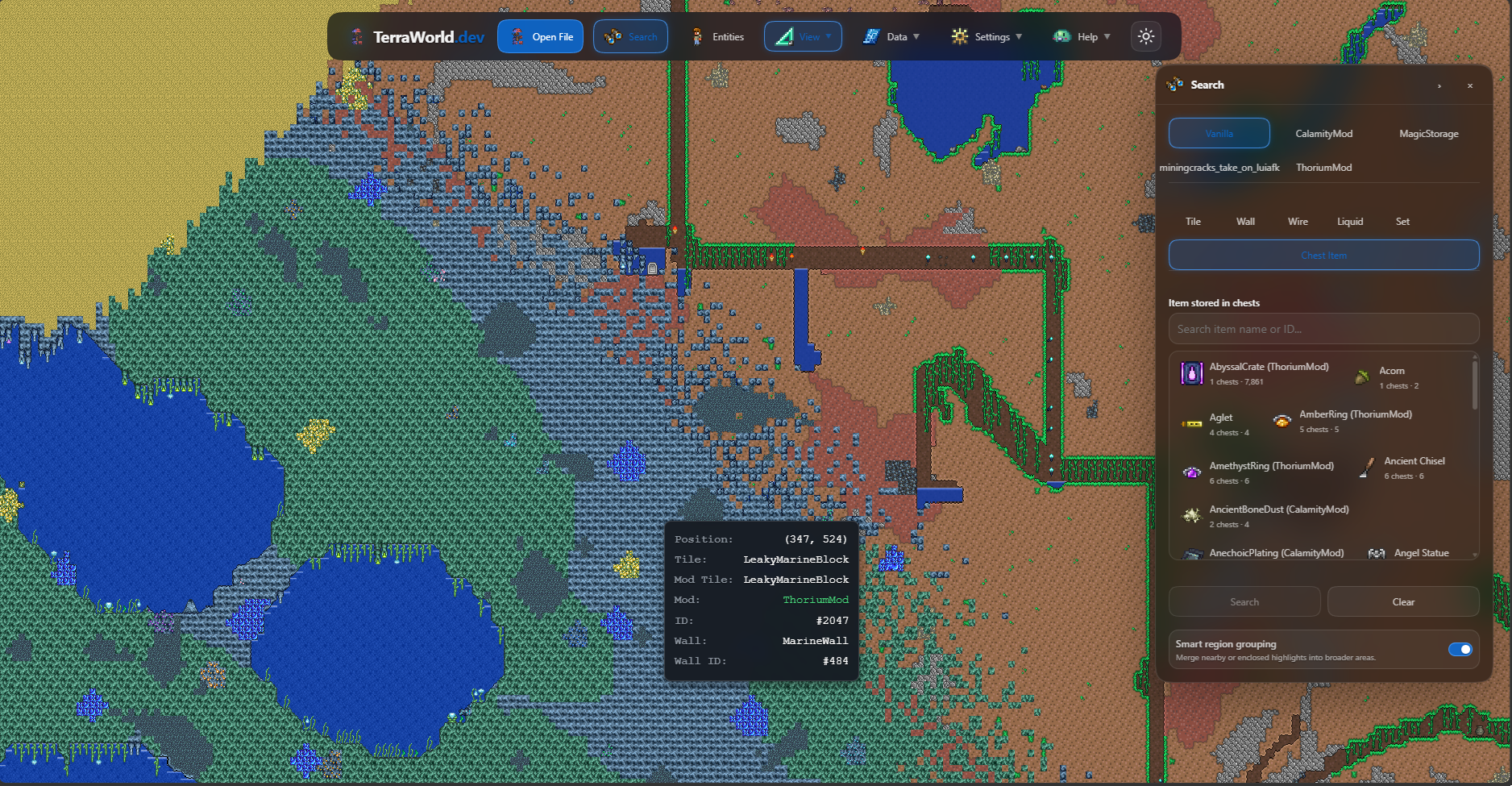Click the Search panel header icon
1512x786 pixels.
pos(1175,84)
